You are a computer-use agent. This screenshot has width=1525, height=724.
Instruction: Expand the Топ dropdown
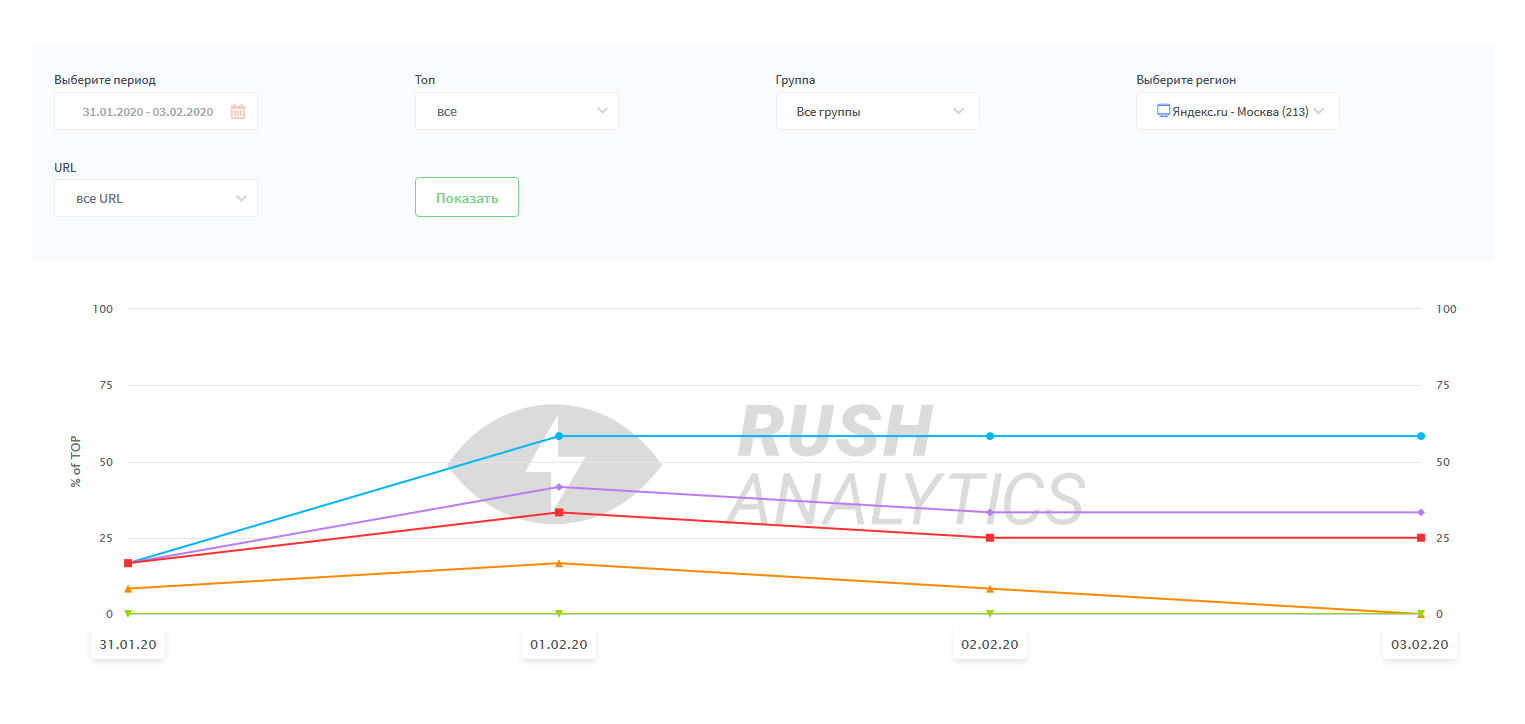click(516, 111)
